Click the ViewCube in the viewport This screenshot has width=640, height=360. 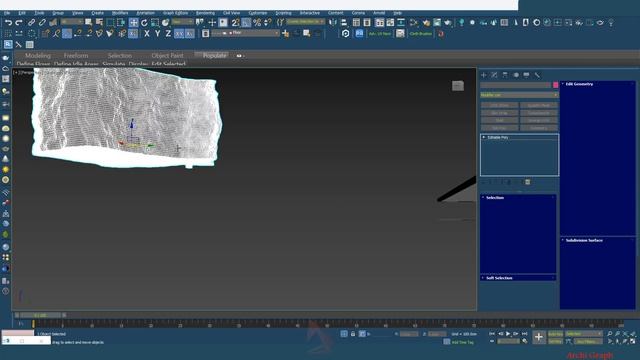coord(458,86)
